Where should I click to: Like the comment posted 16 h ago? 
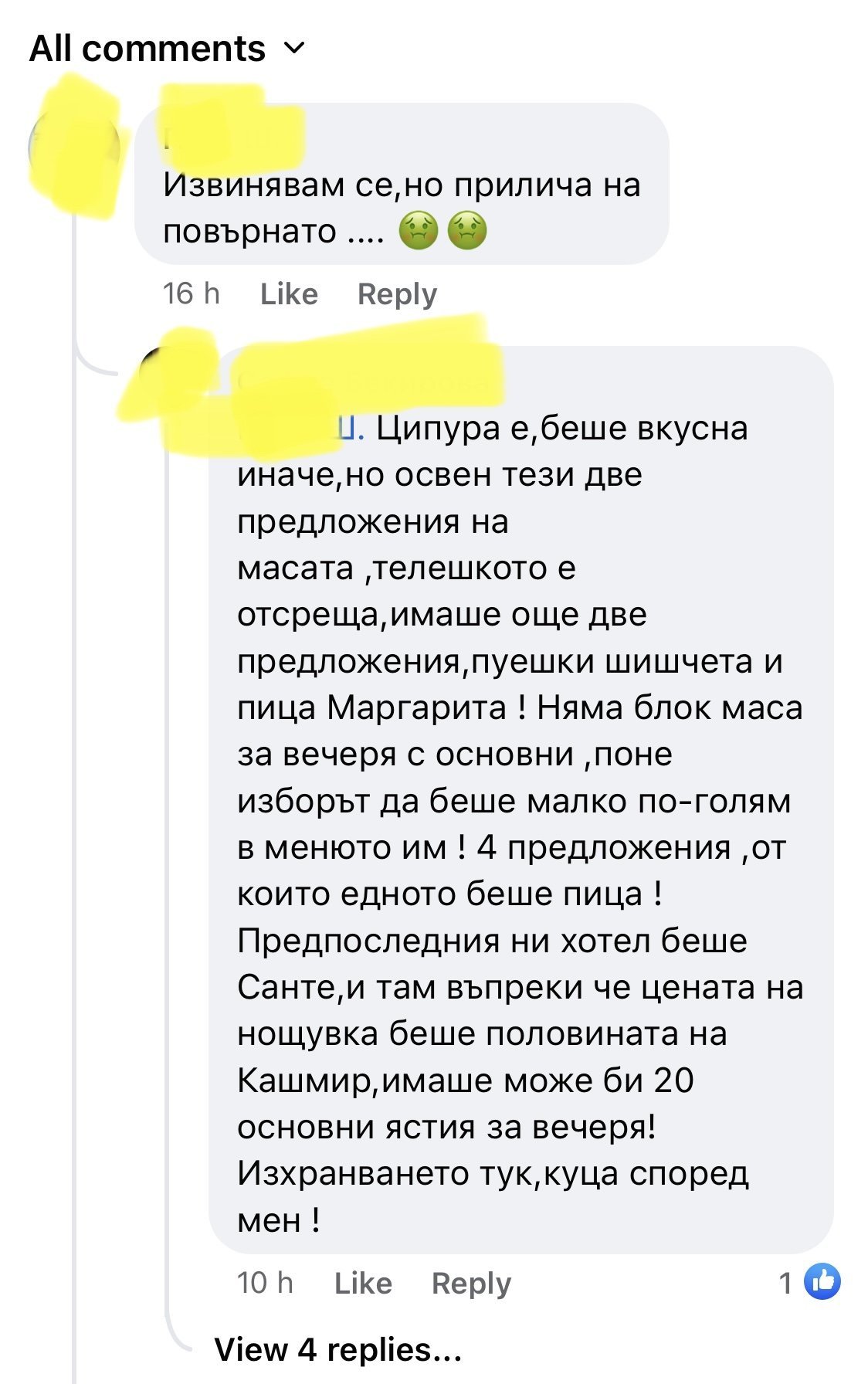tap(289, 294)
